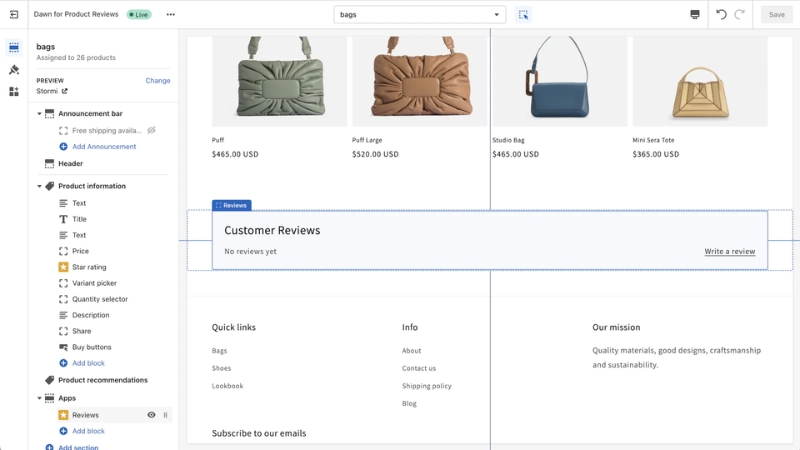Click Add Announcement

point(104,146)
